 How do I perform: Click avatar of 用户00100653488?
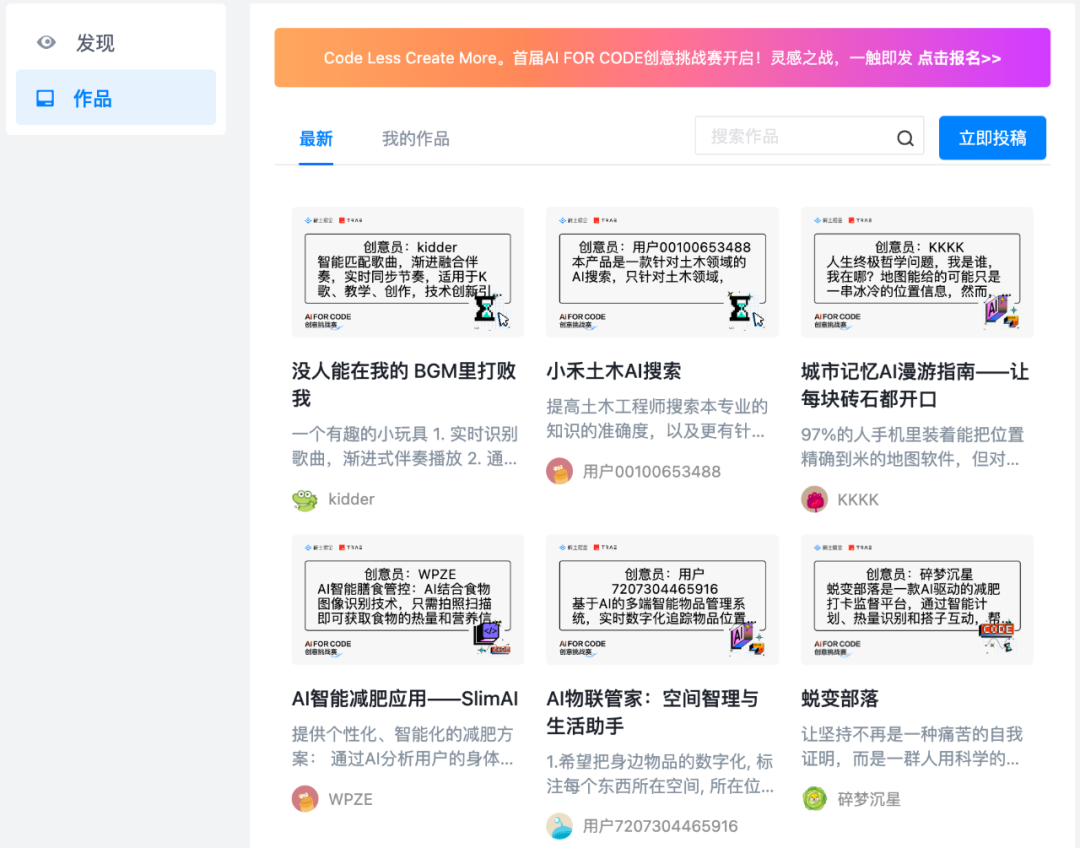tap(559, 471)
